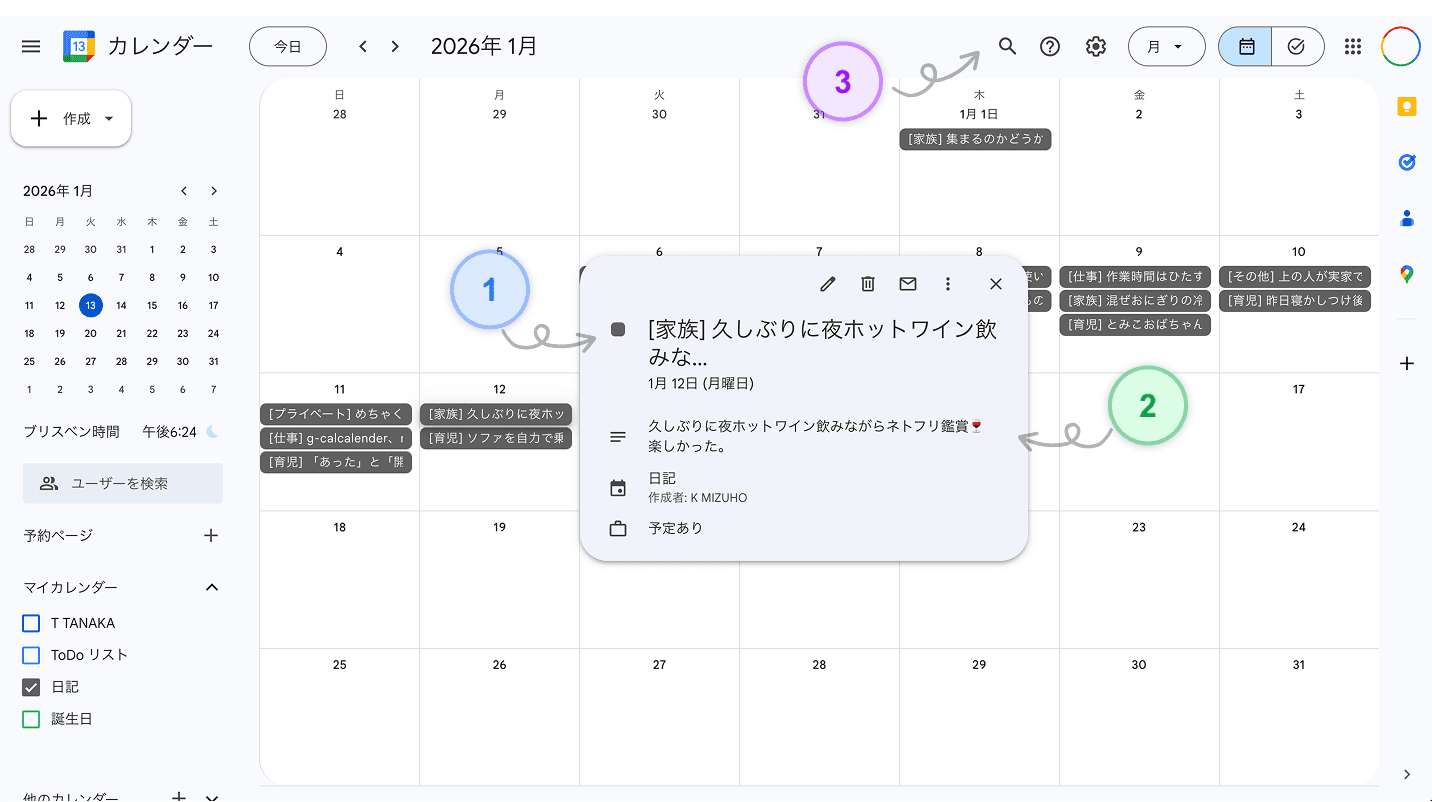Image resolution: width=1432 pixels, height=802 pixels.
Task: Click the search icon in the top bar
Action: 1007,46
